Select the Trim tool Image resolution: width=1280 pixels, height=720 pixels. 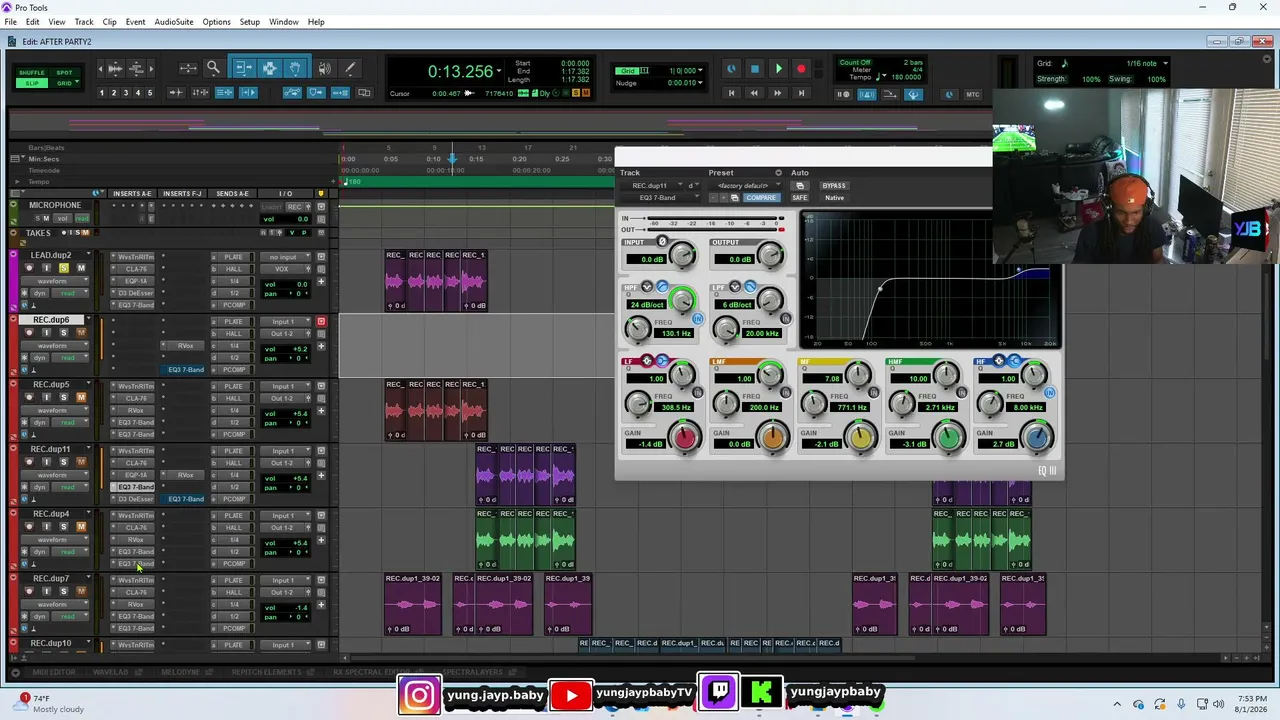coord(243,68)
